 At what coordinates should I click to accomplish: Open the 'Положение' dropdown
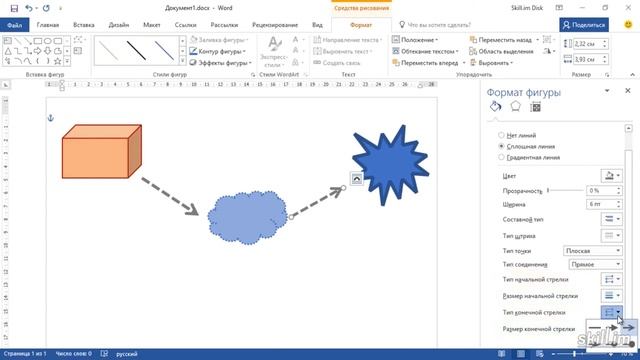click(415, 40)
